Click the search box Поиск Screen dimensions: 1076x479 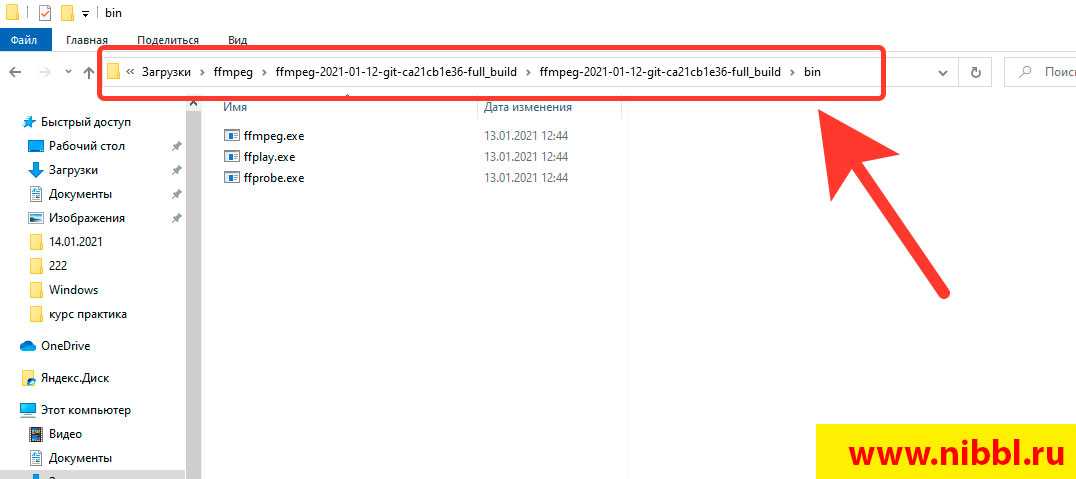coord(1040,72)
